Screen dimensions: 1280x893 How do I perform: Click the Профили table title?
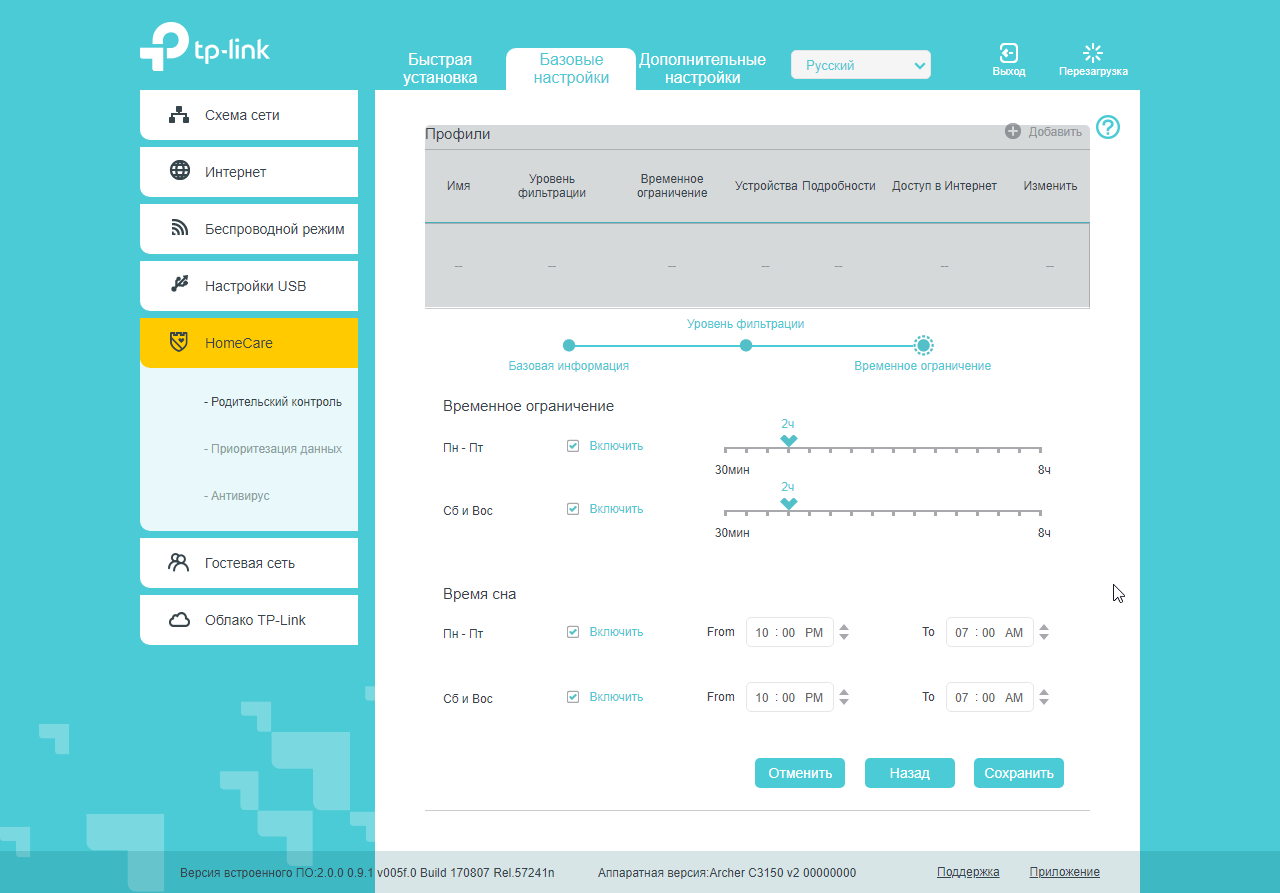click(458, 134)
